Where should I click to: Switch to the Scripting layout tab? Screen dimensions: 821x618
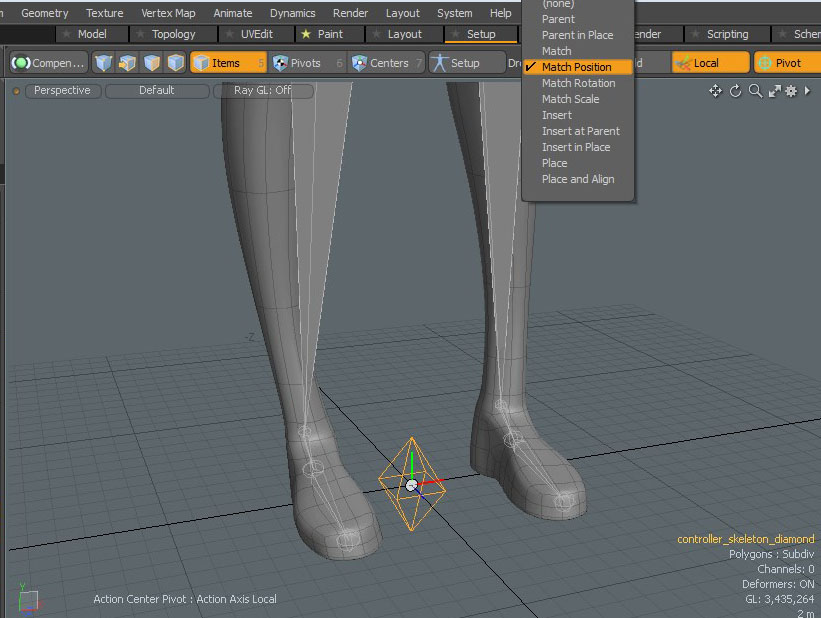(727, 34)
